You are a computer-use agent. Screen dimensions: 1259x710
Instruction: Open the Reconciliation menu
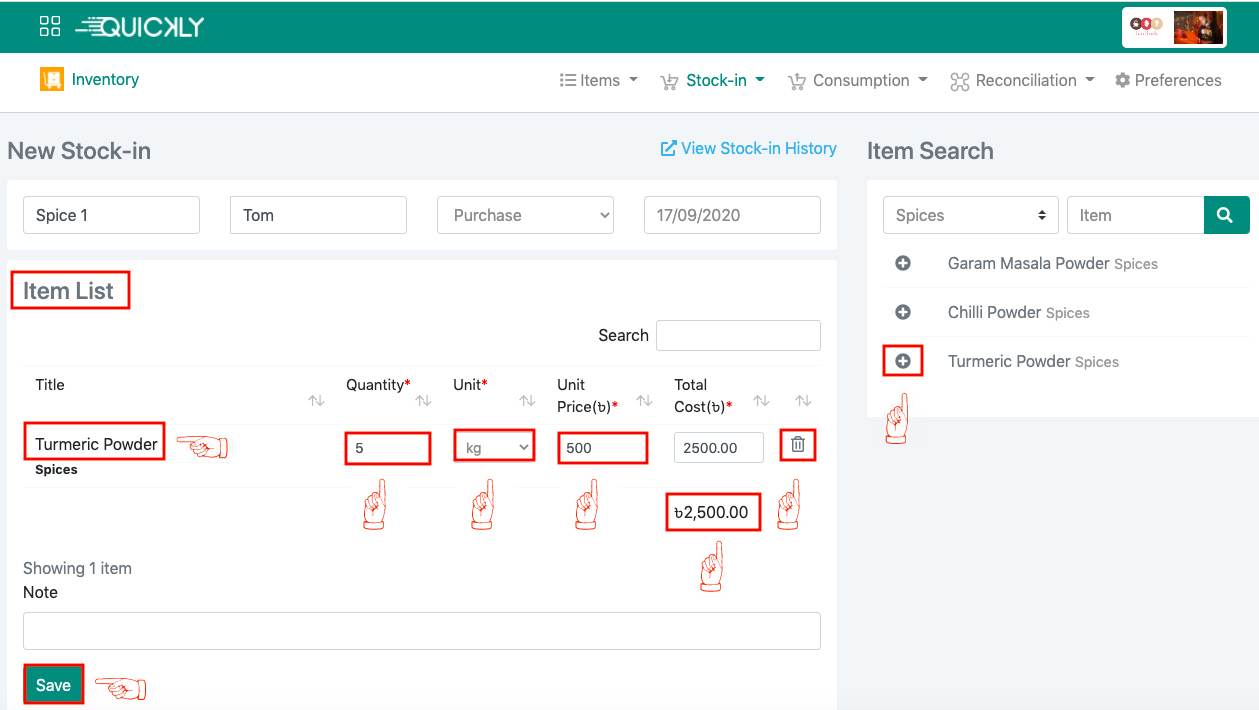point(1023,81)
